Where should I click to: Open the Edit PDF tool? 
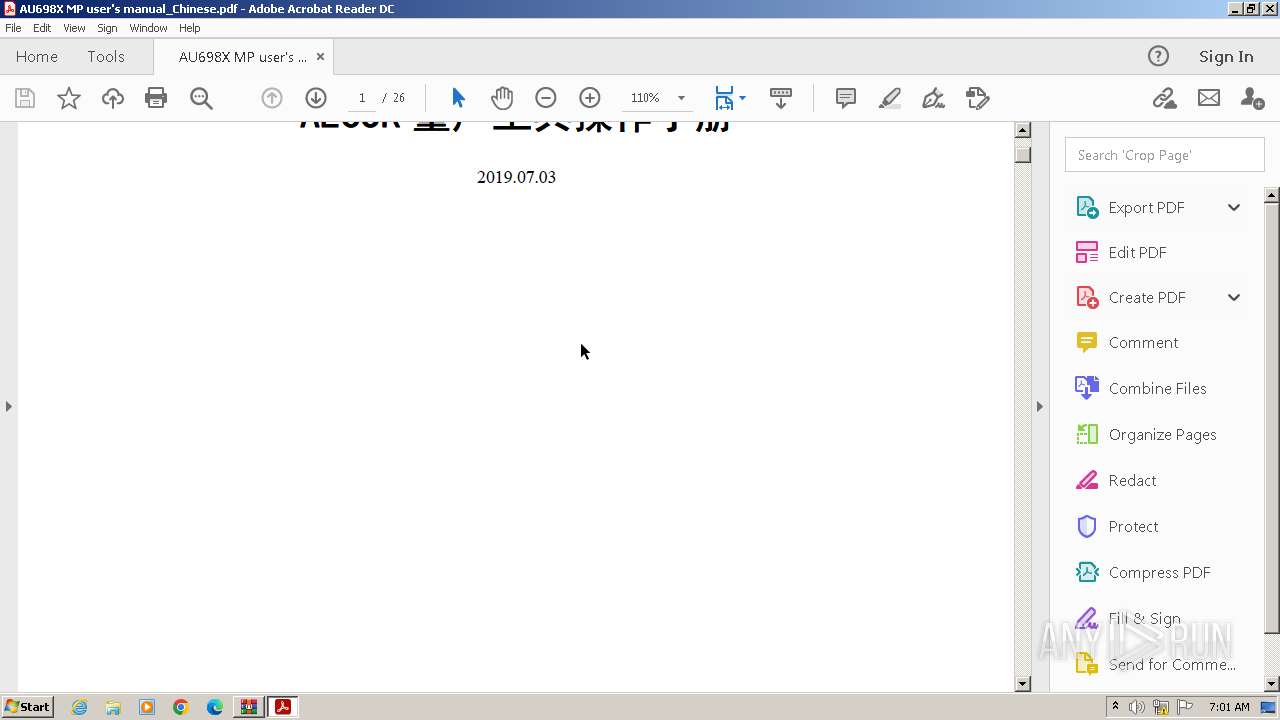coord(1137,252)
